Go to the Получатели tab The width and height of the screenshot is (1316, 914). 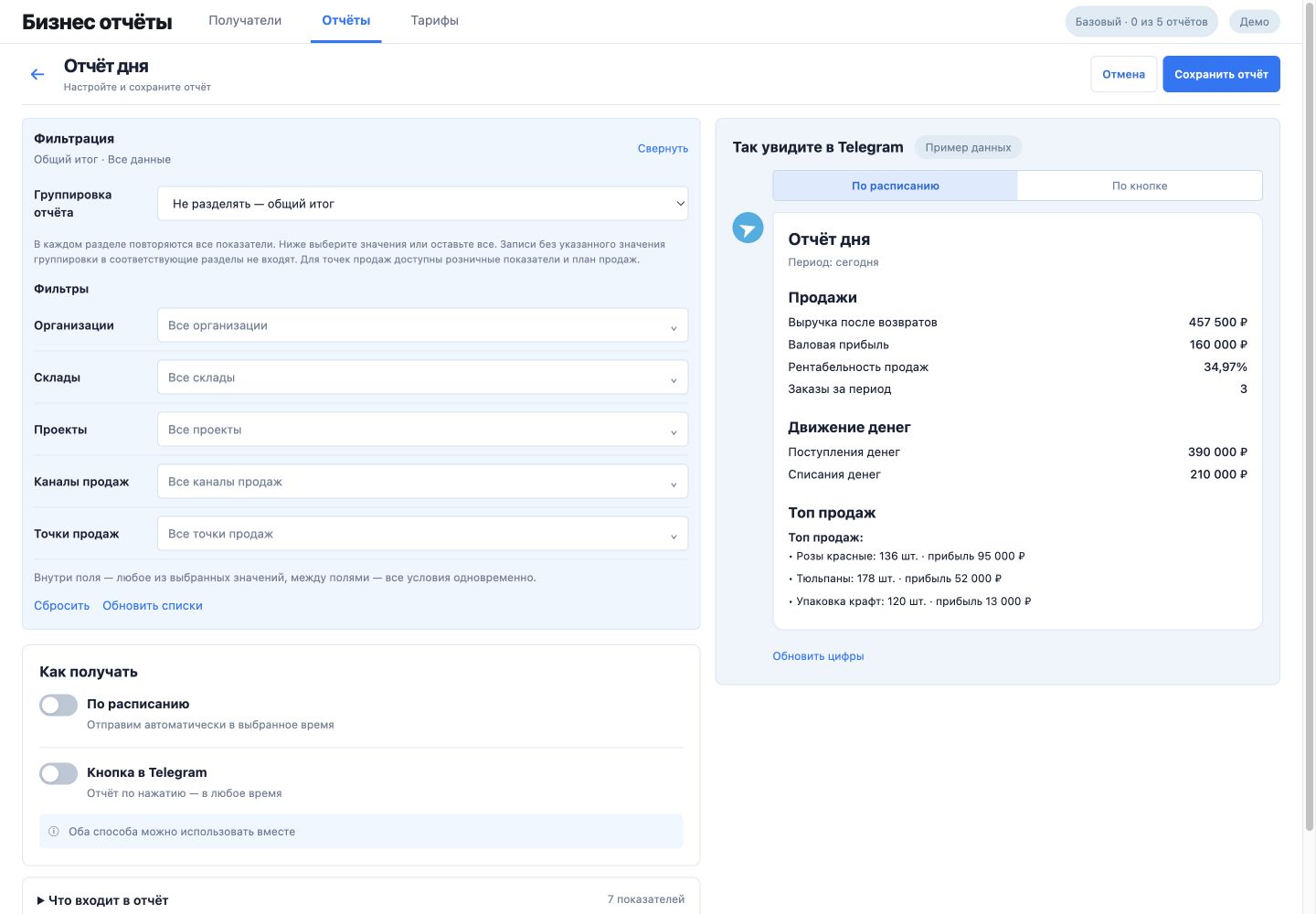point(245,20)
